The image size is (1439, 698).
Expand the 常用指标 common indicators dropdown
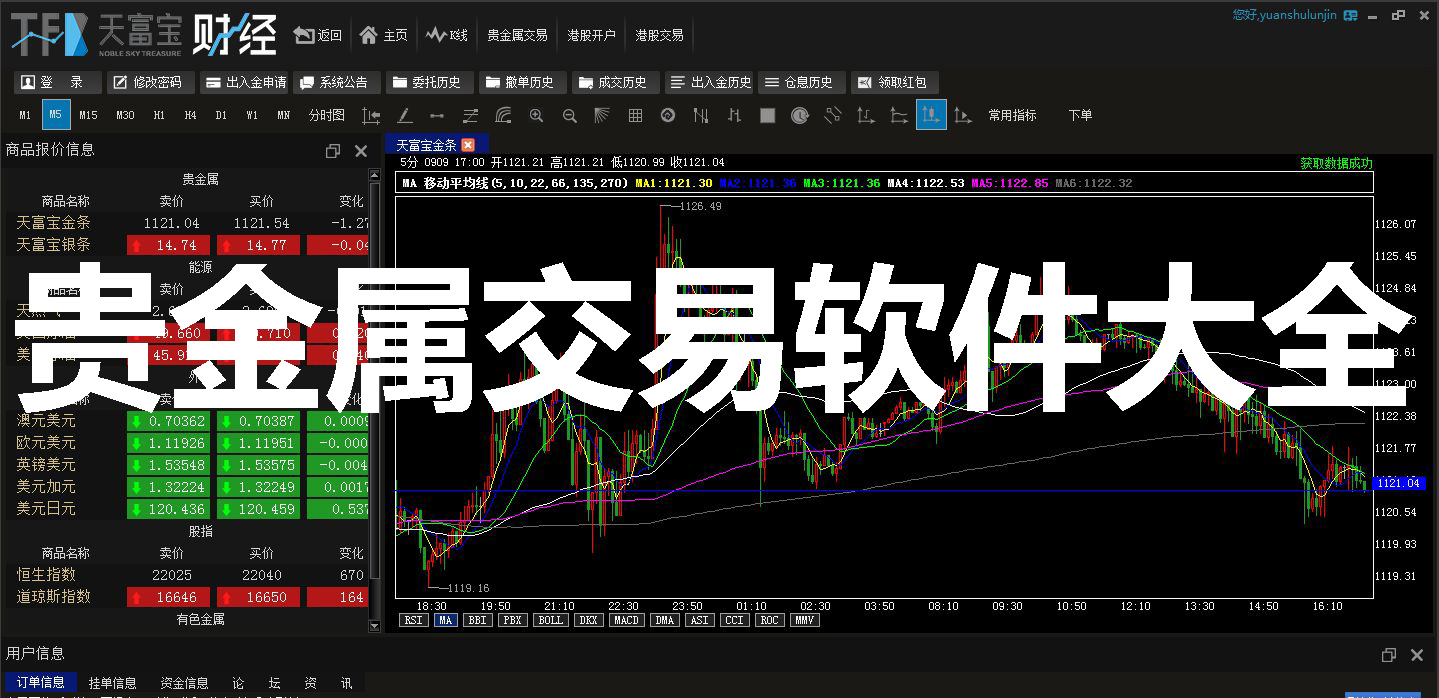(1013, 115)
